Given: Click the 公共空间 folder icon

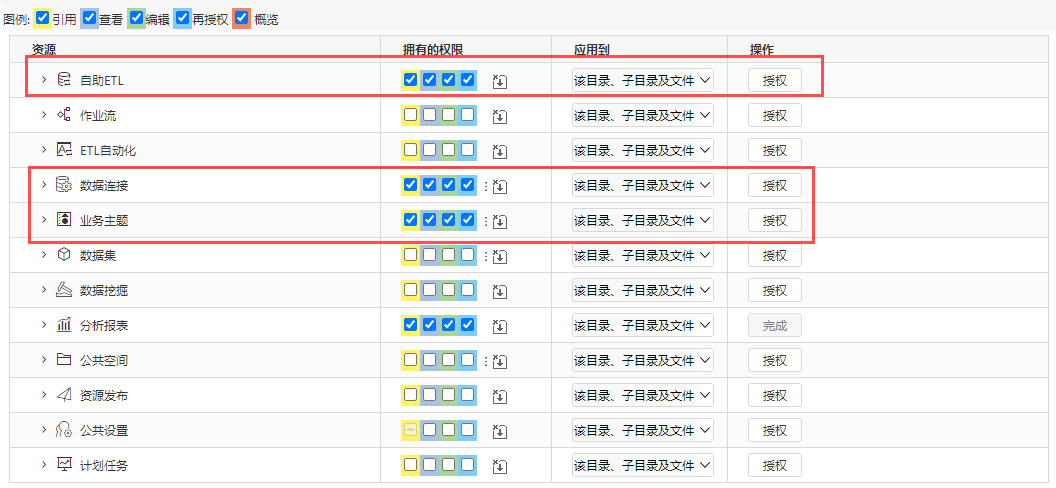Looking at the screenshot, I should 64,361.
